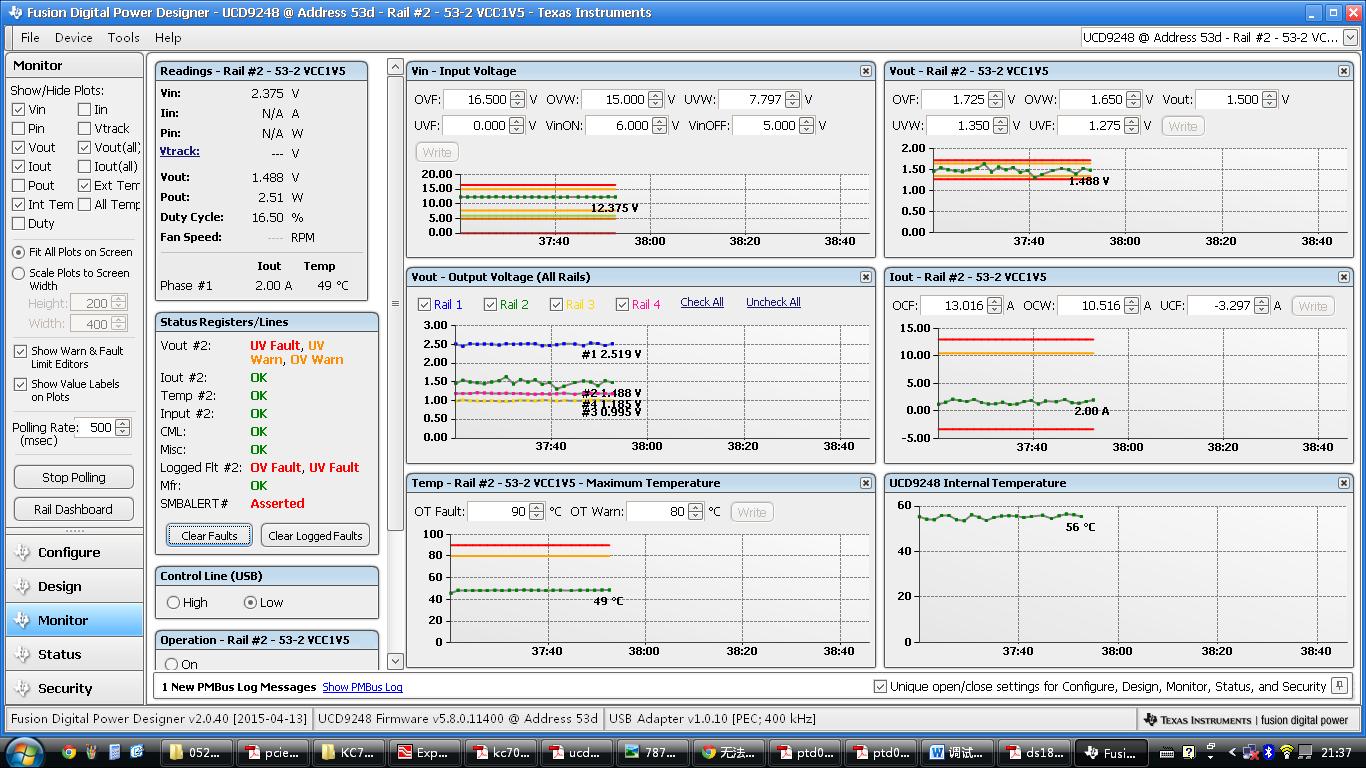
Task: Switch to the Monitor section tab
Action: point(74,620)
